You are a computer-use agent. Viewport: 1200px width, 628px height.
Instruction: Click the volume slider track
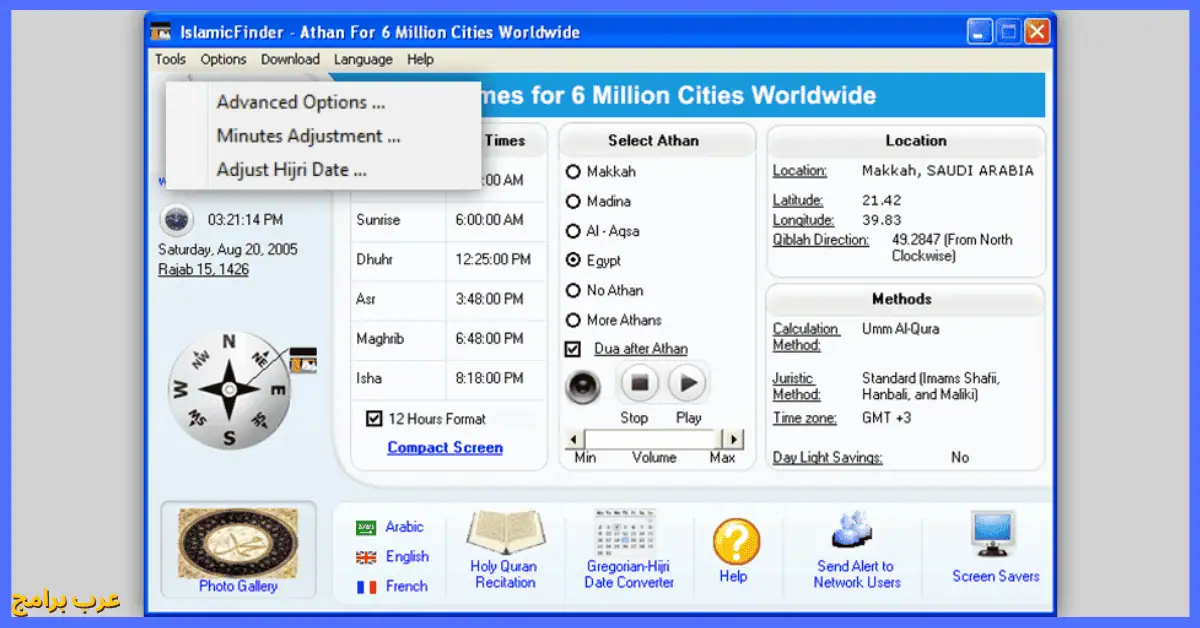[653, 439]
